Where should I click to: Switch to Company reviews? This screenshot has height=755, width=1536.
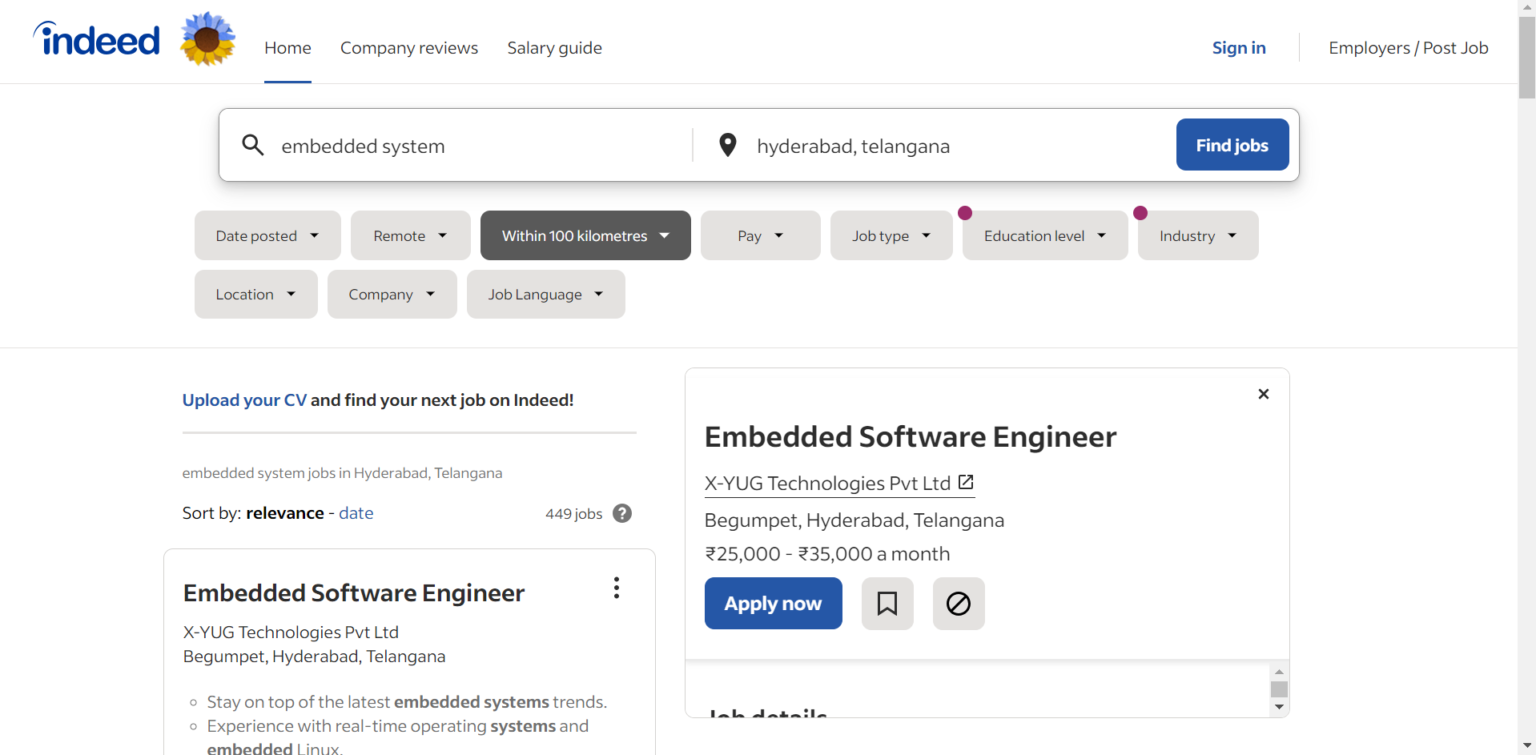[x=409, y=47]
